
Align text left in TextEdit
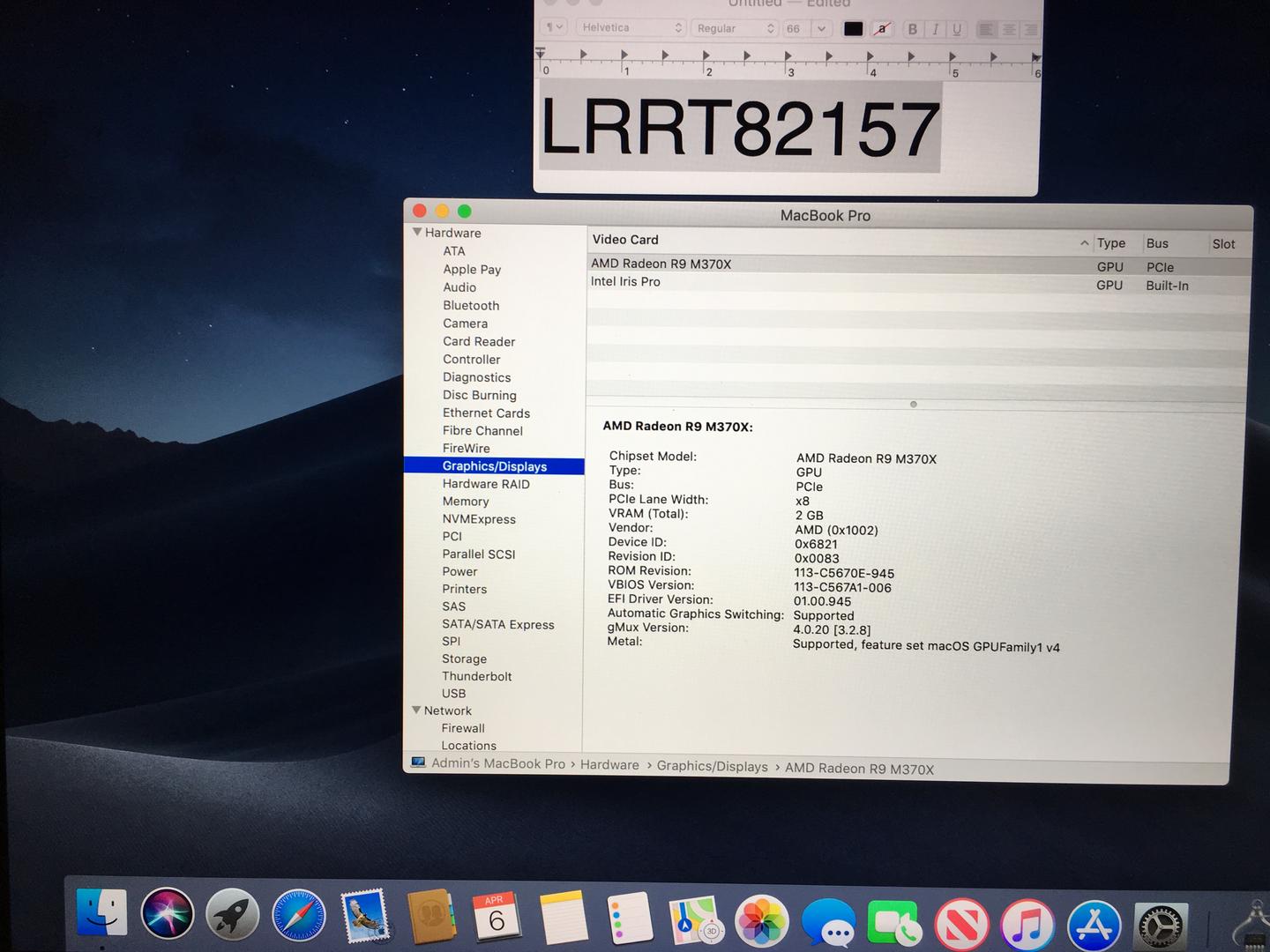[x=986, y=29]
